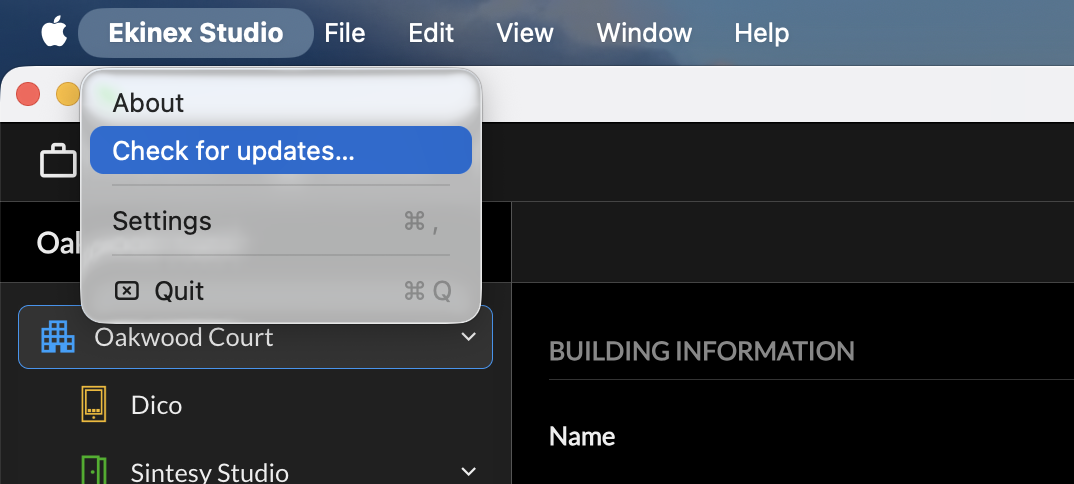
Task: Open the Edit menu
Action: (x=431, y=33)
